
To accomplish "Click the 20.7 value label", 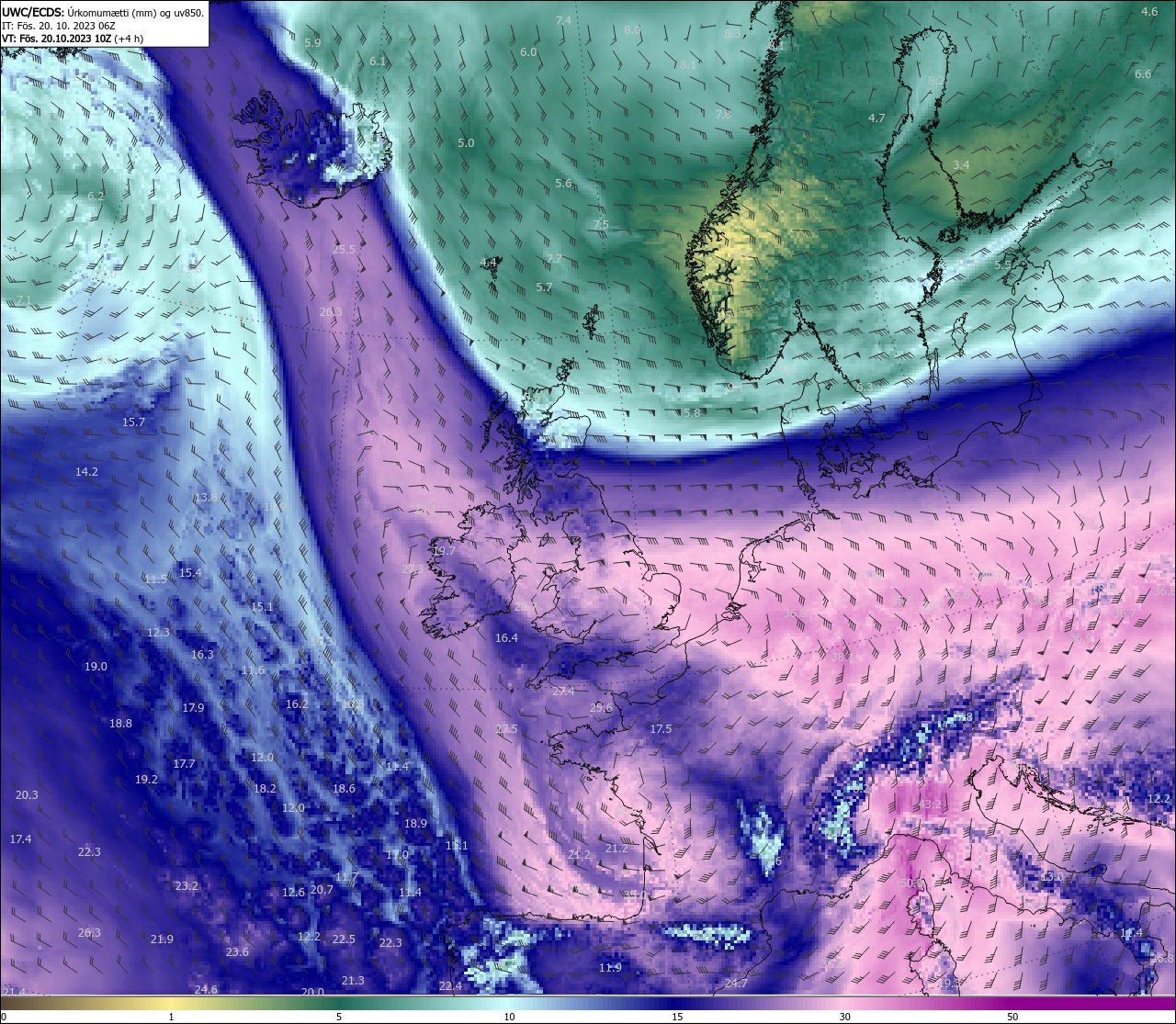I will [322, 889].
